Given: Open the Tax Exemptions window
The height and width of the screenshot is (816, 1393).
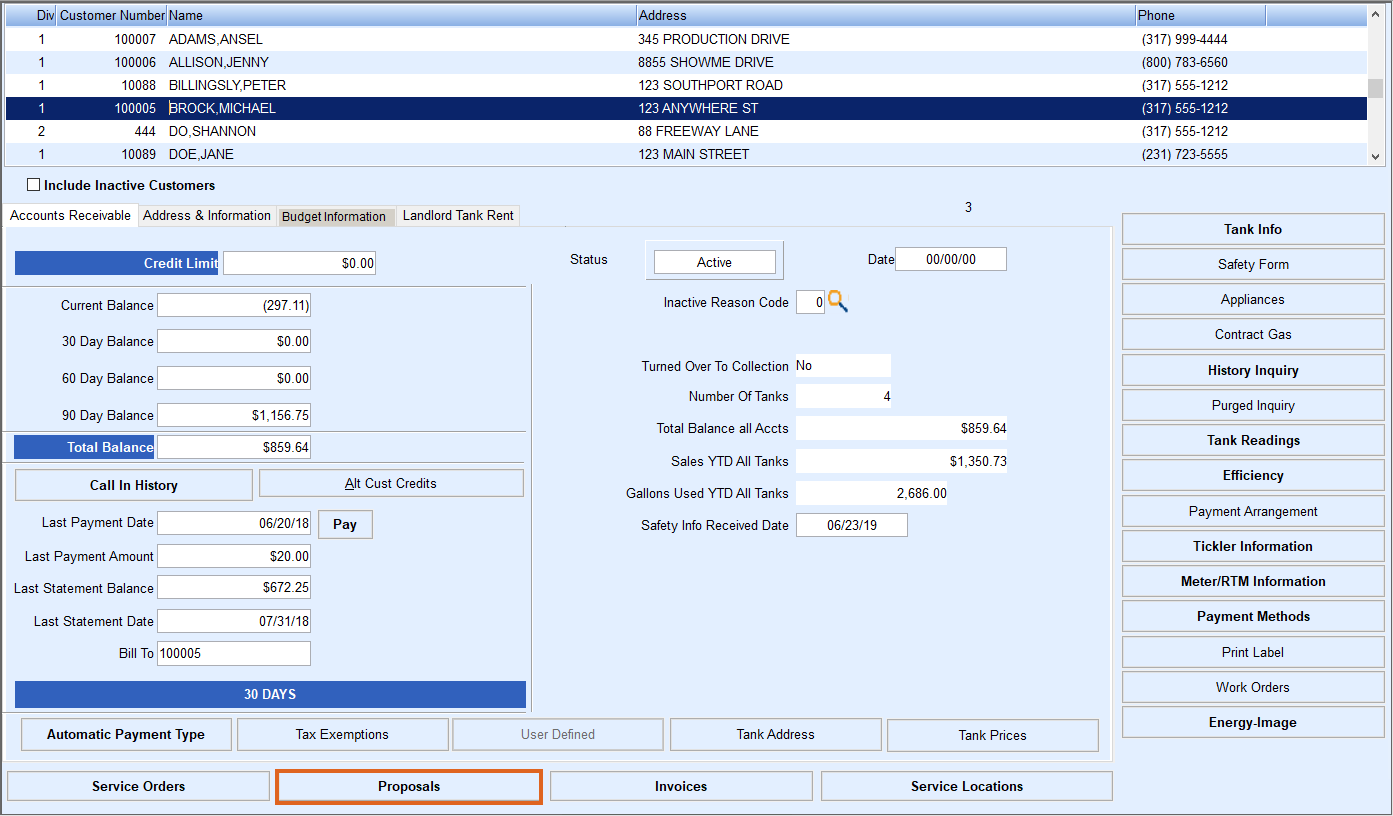Looking at the screenshot, I should [x=342, y=735].
